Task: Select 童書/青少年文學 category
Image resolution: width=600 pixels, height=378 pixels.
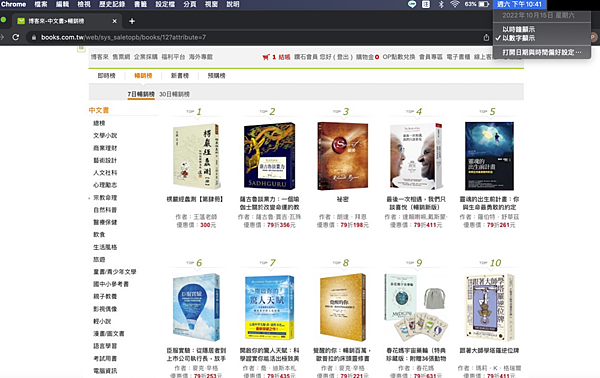Action: [x=115, y=272]
